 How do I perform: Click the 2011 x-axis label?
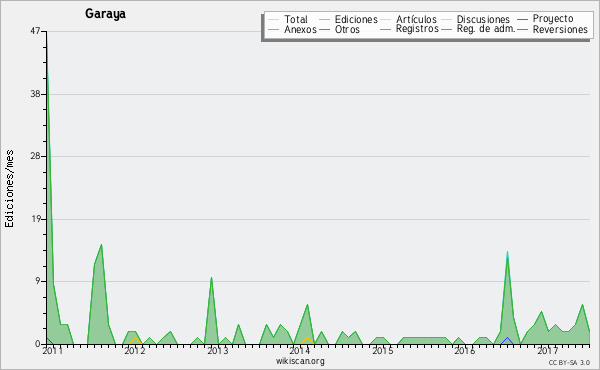(x=52, y=350)
